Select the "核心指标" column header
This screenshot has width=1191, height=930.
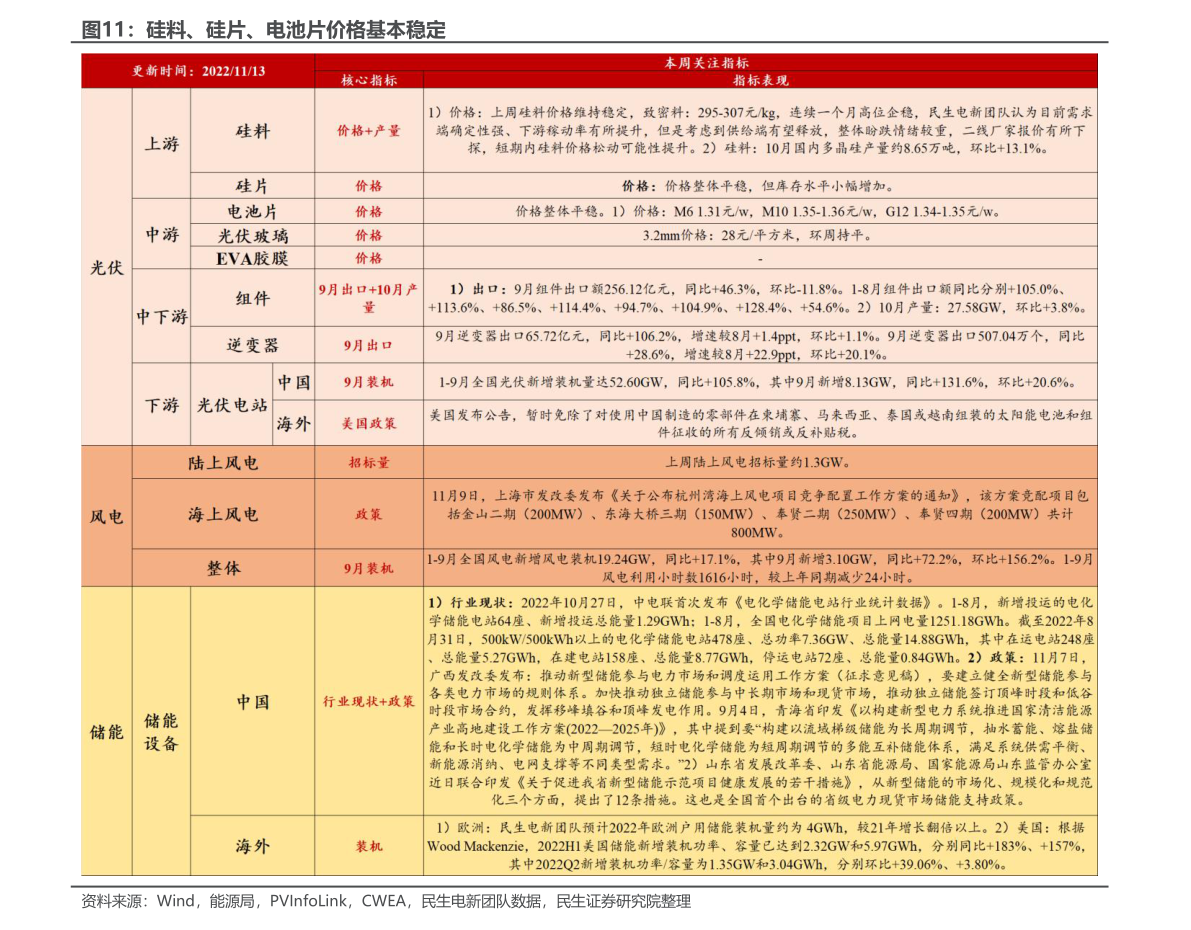pos(368,80)
